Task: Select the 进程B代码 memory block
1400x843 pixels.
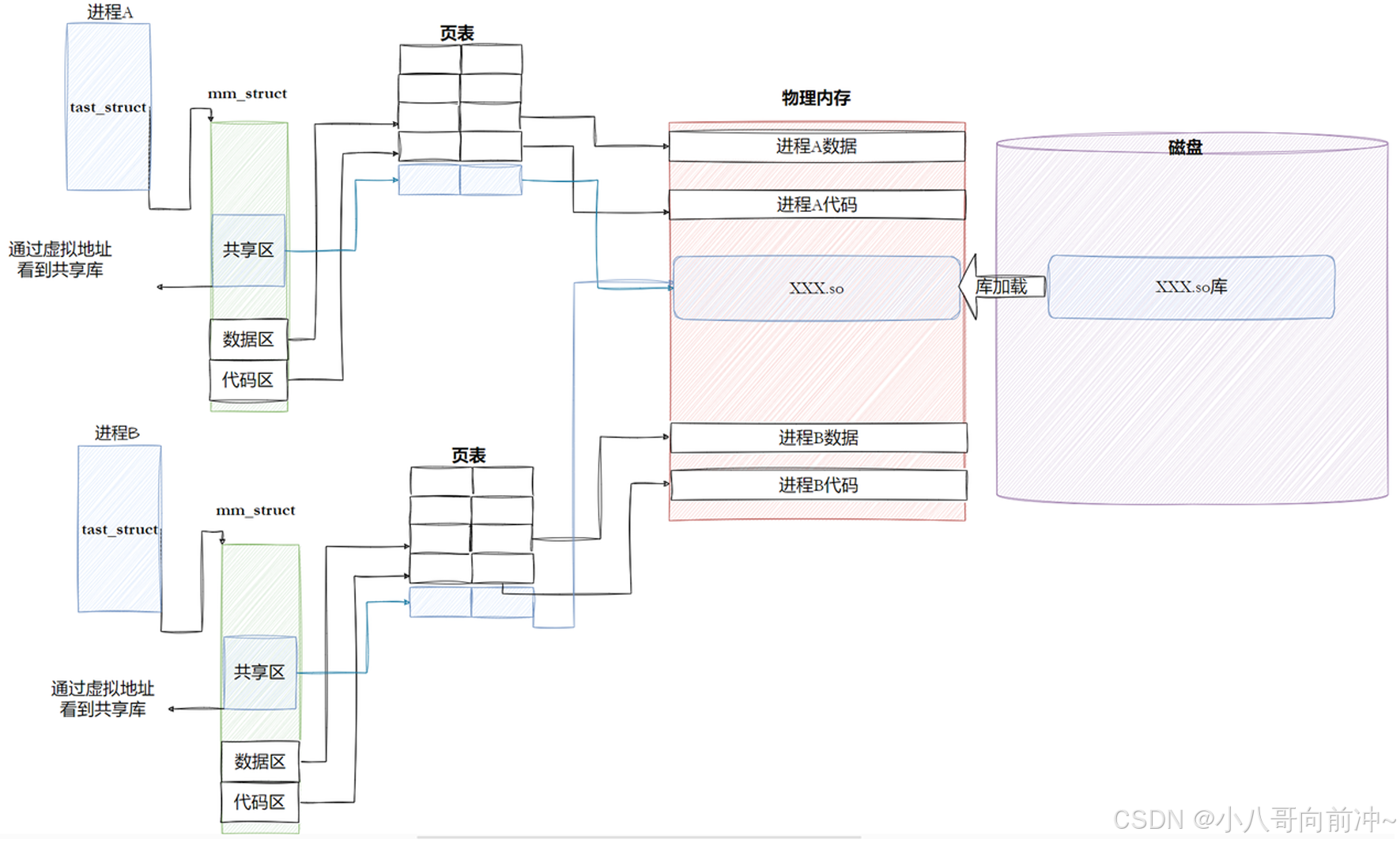Action: click(818, 485)
